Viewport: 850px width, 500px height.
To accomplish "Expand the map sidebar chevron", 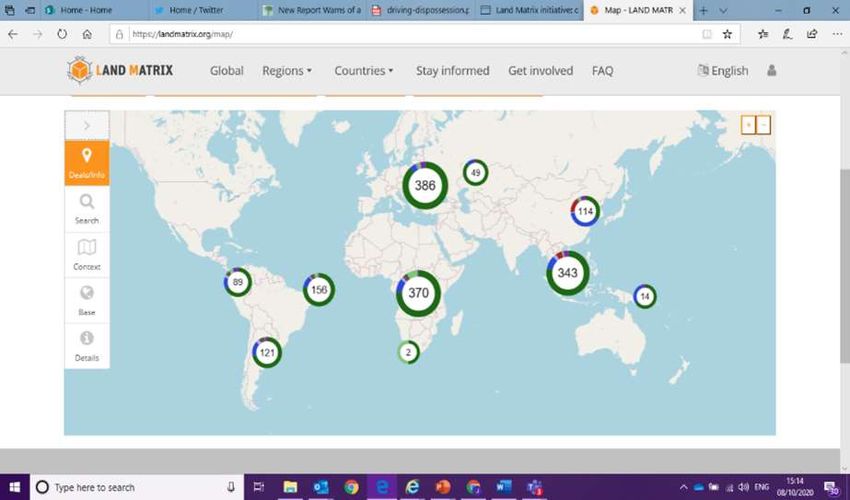I will point(87,125).
